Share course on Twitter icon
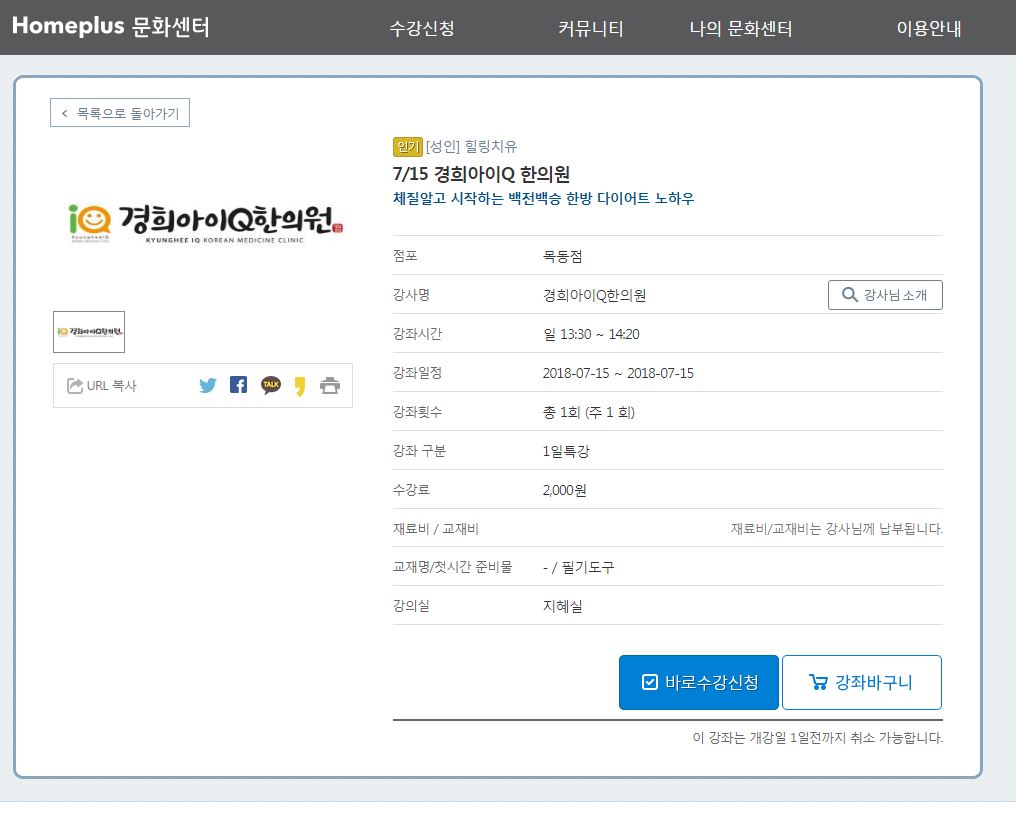1016x814 pixels. 207,386
